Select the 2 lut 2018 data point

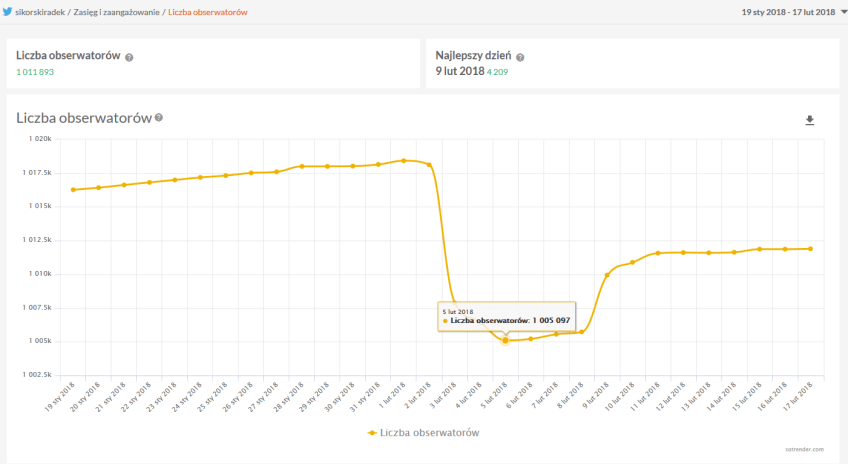[429, 164]
